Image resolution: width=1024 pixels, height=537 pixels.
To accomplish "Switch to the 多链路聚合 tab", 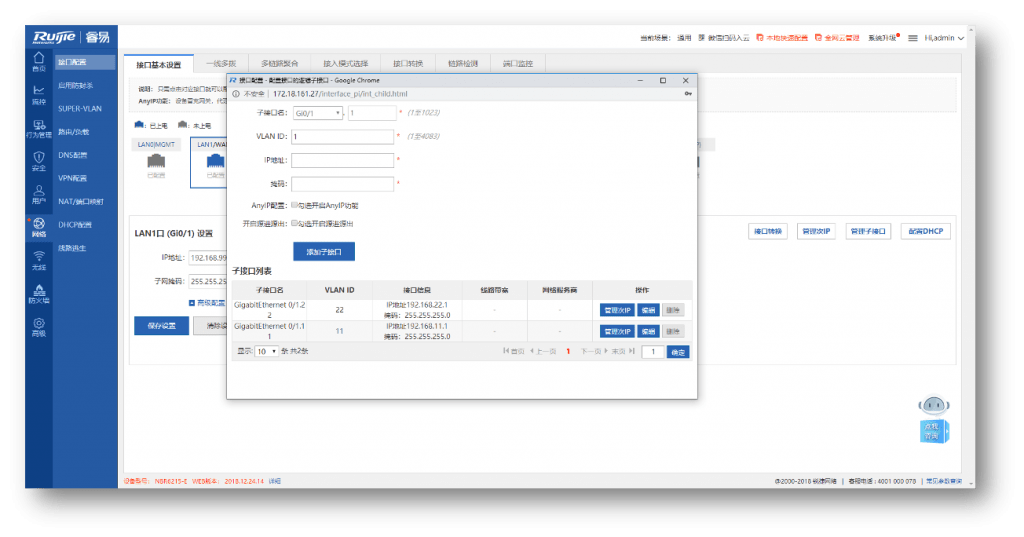I will (x=279, y=64).
